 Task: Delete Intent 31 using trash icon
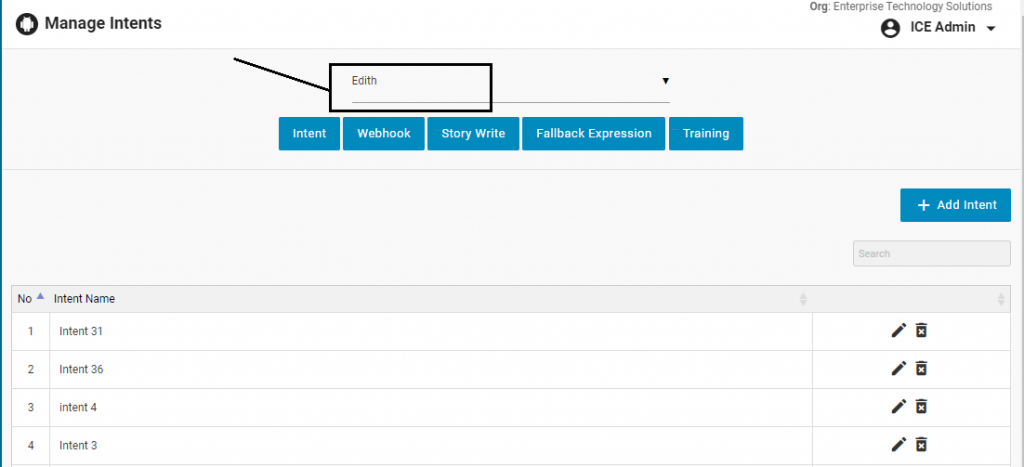(922, 331)
